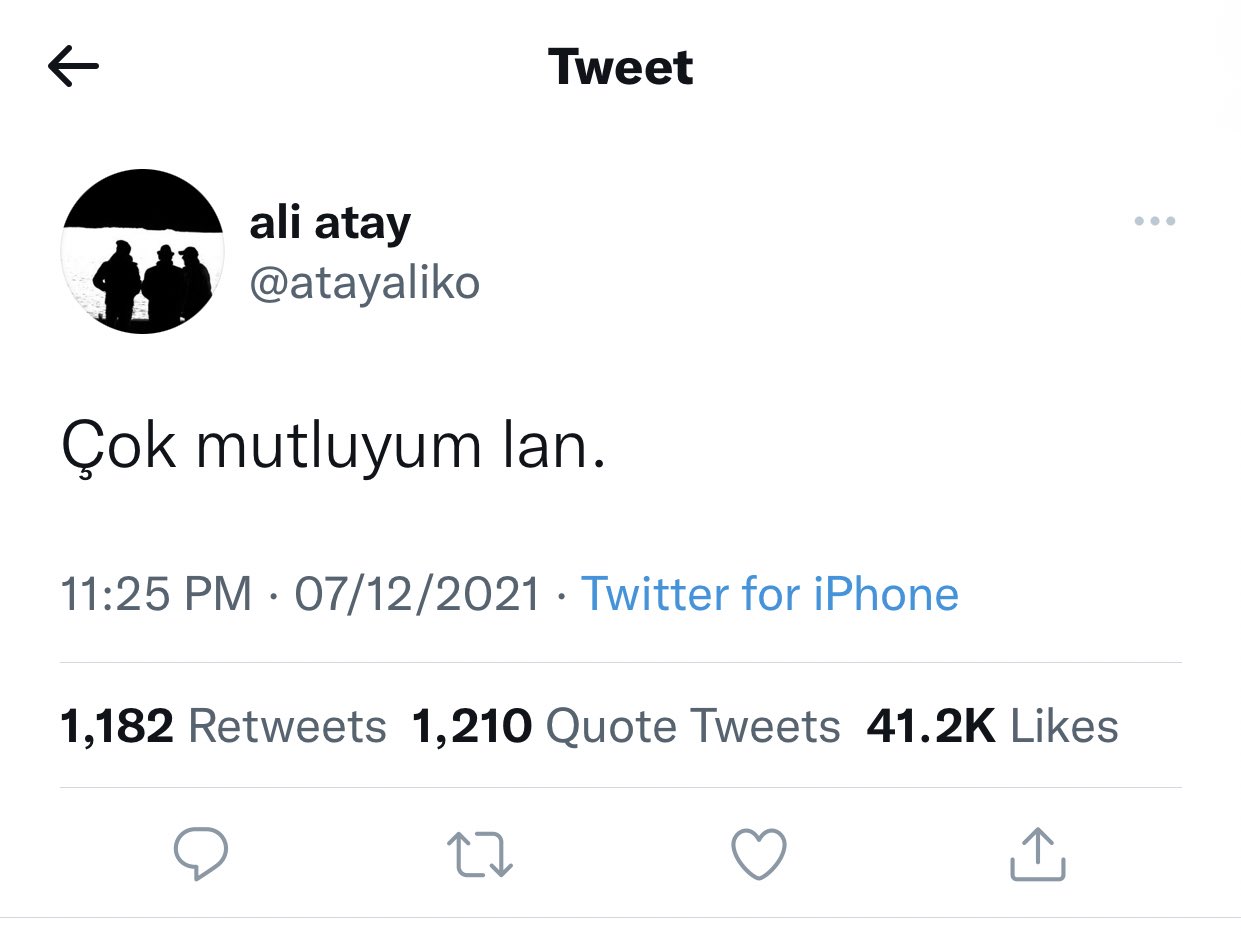1241x934 pixels.
Task: Like the tweet with heart icon
Action: pos(759,855)
